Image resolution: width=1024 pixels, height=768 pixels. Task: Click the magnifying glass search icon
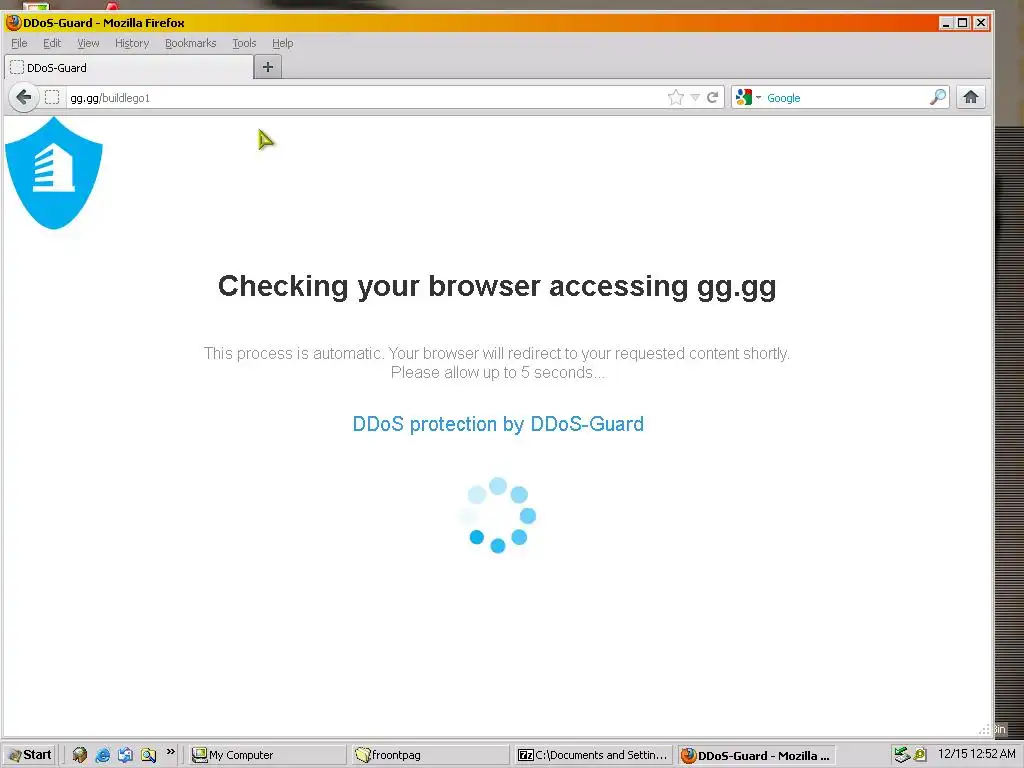tap(938, 97)
